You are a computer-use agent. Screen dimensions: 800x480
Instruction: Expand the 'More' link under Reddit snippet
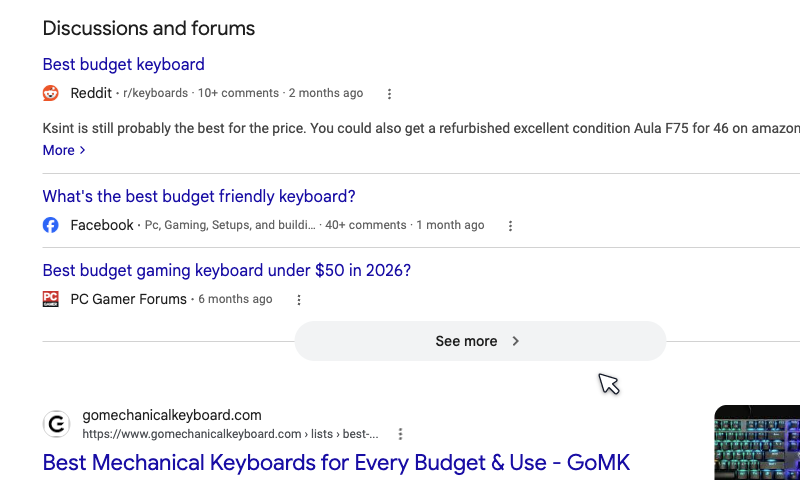64,150
